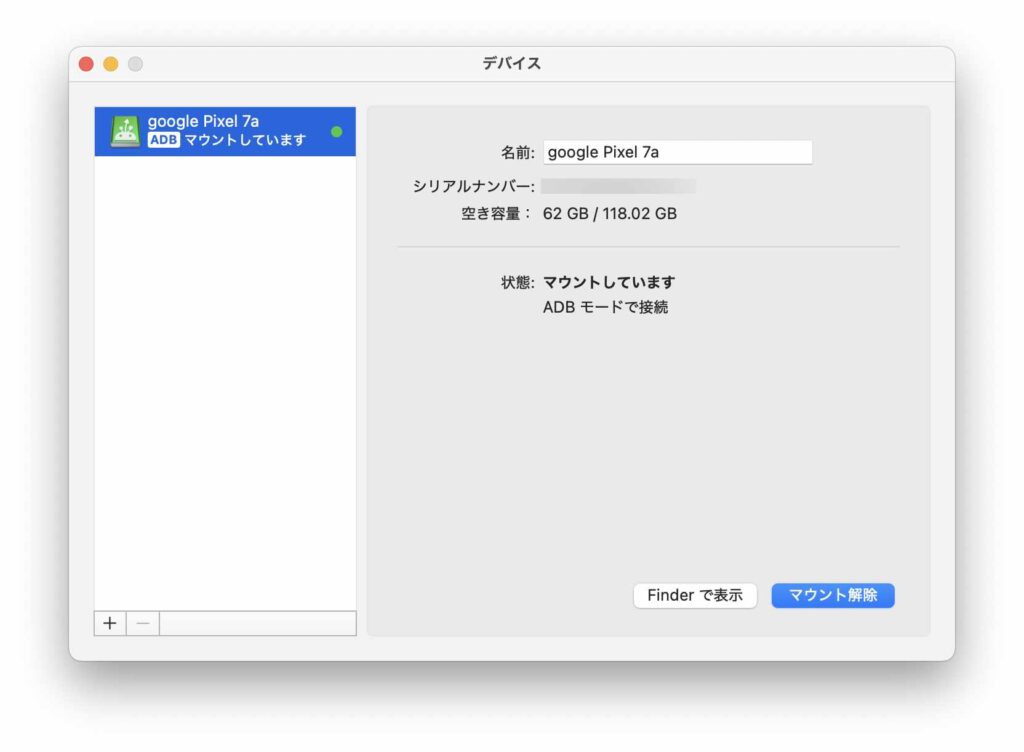Click the 62 GB / 118.02 GB capacity text
Image resolution: width=1024 pixels, height=752 pixels.
[x=609, y=213]
